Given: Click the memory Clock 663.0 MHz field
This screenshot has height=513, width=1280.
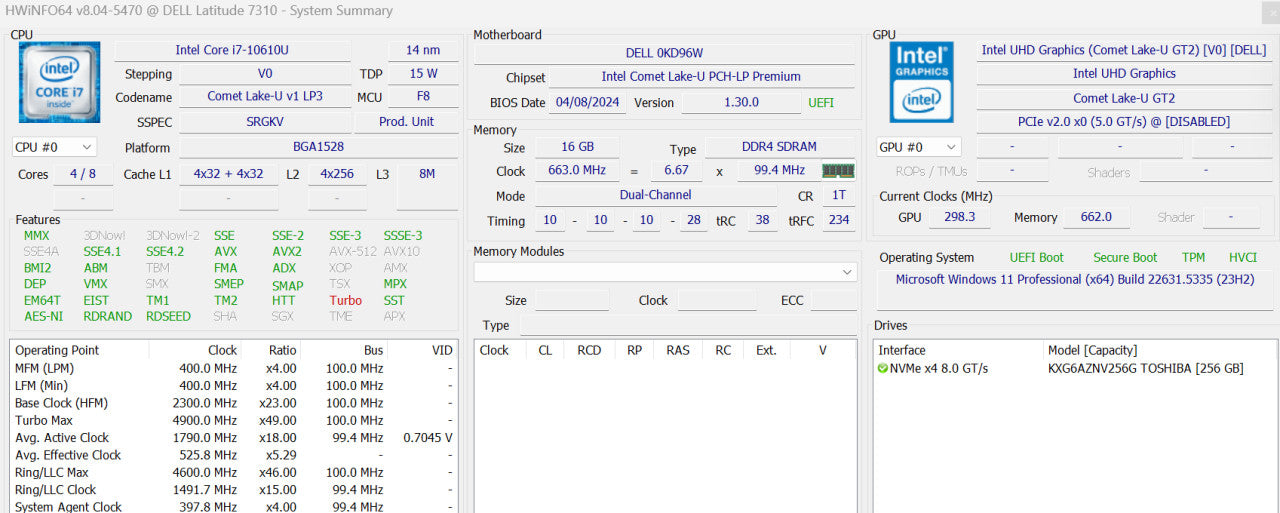Looking at the screenshot, I should pos(577,170).
